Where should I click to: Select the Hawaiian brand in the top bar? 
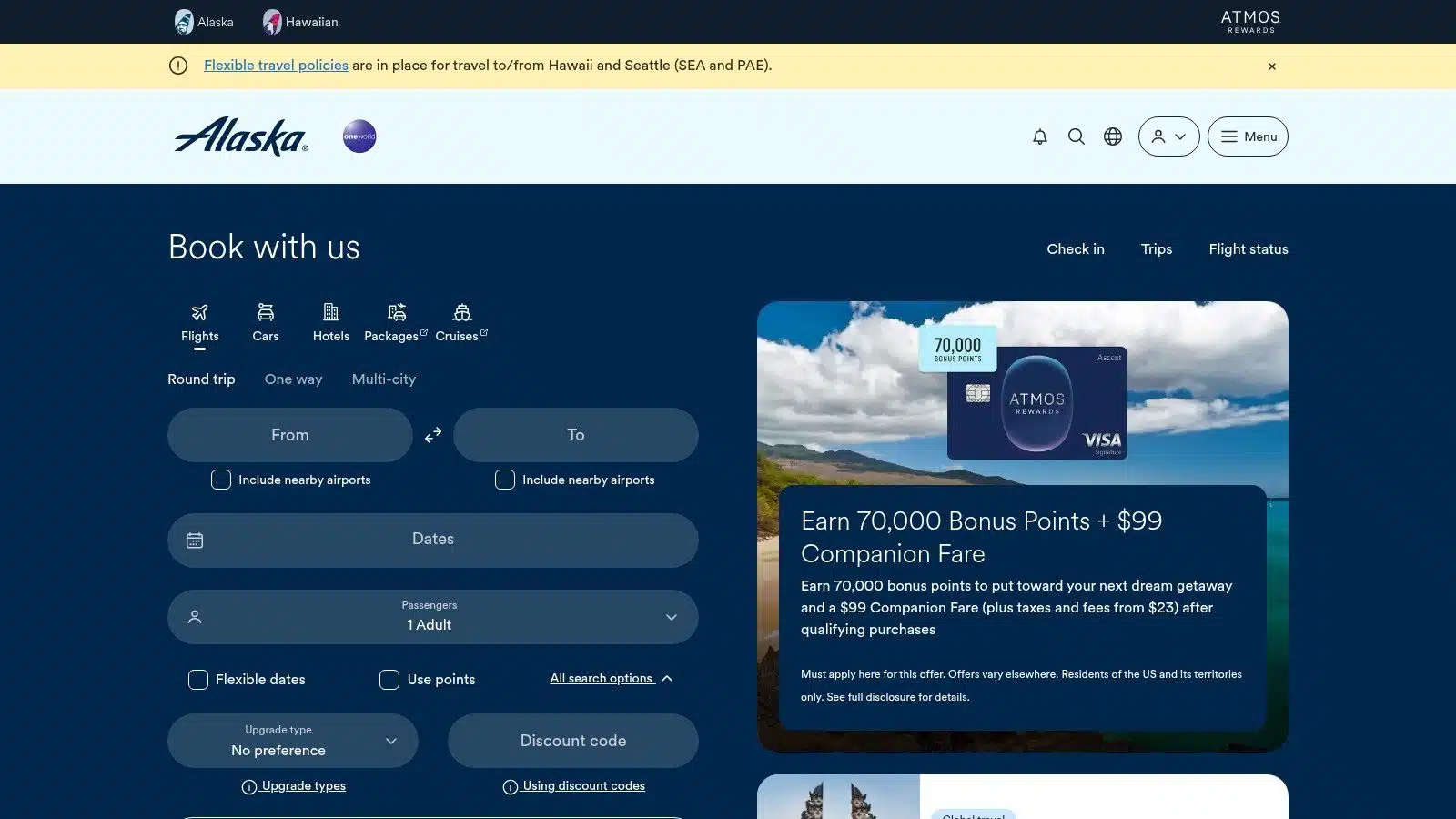click(300, 22)
